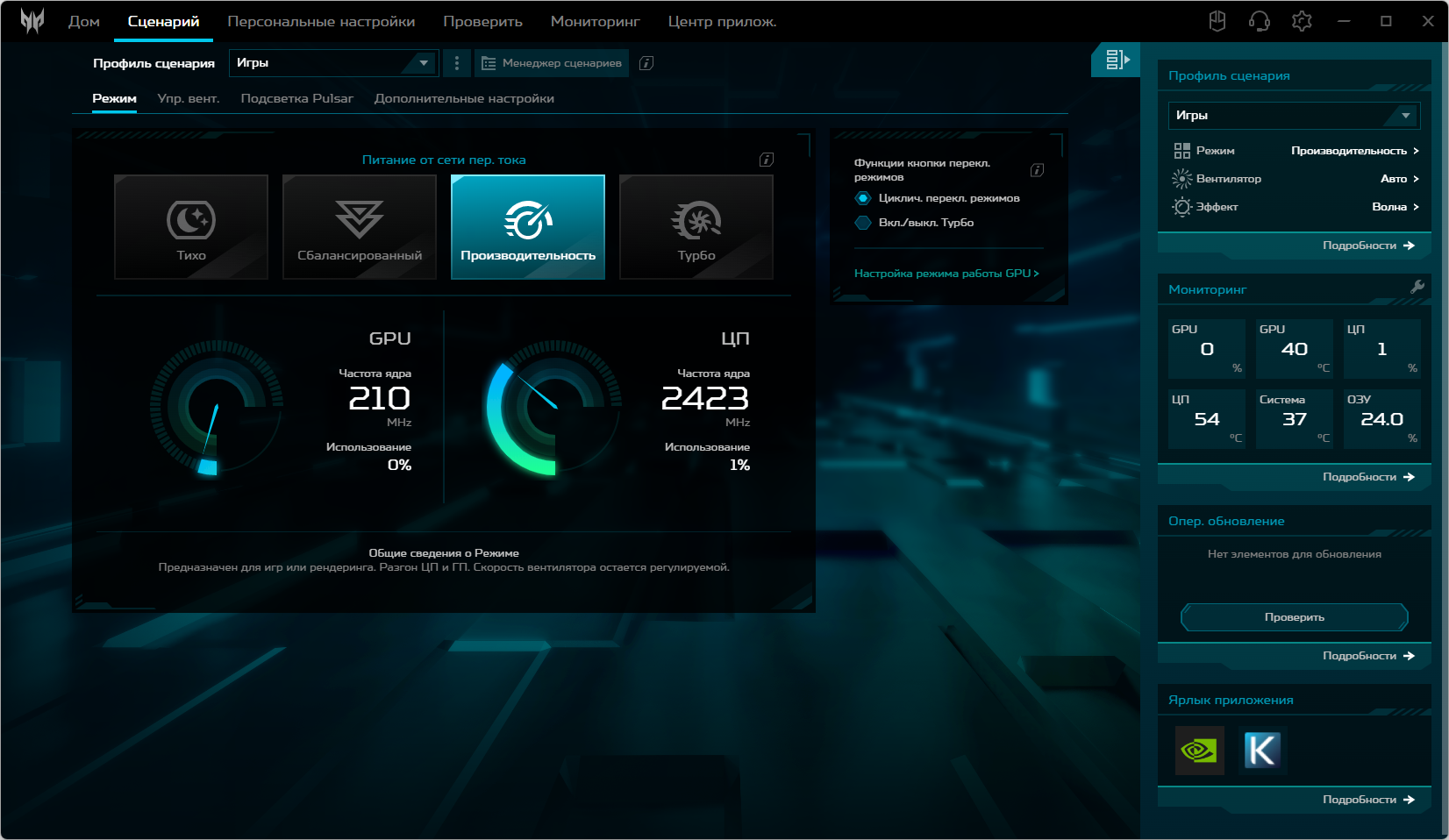This screenshot has height=840, width=1449.
Task: Open Менеджер сценариев button
Action: (552, 63)
